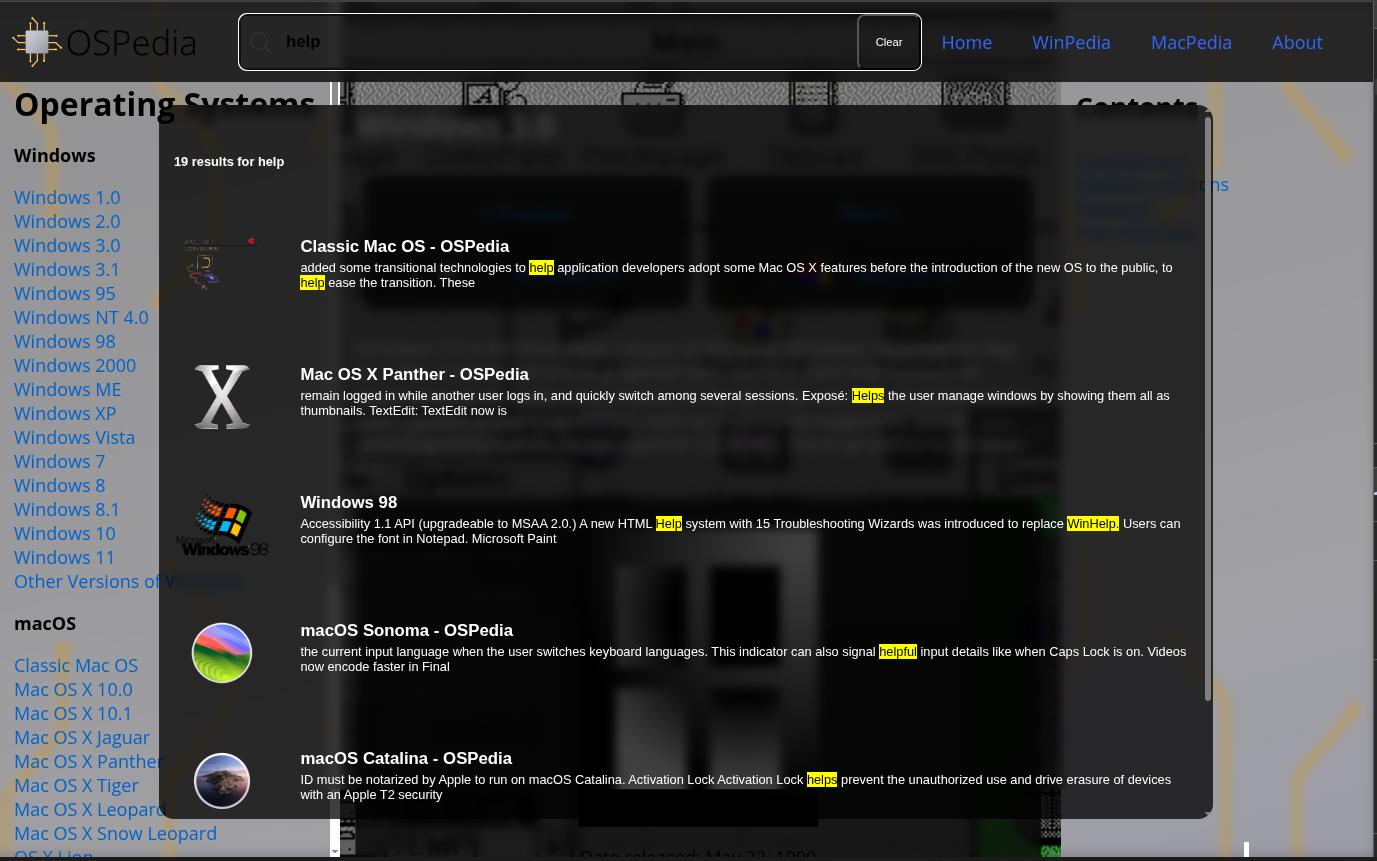
Task: Click the search magnifier icon
Action: (x=261, y=42)
